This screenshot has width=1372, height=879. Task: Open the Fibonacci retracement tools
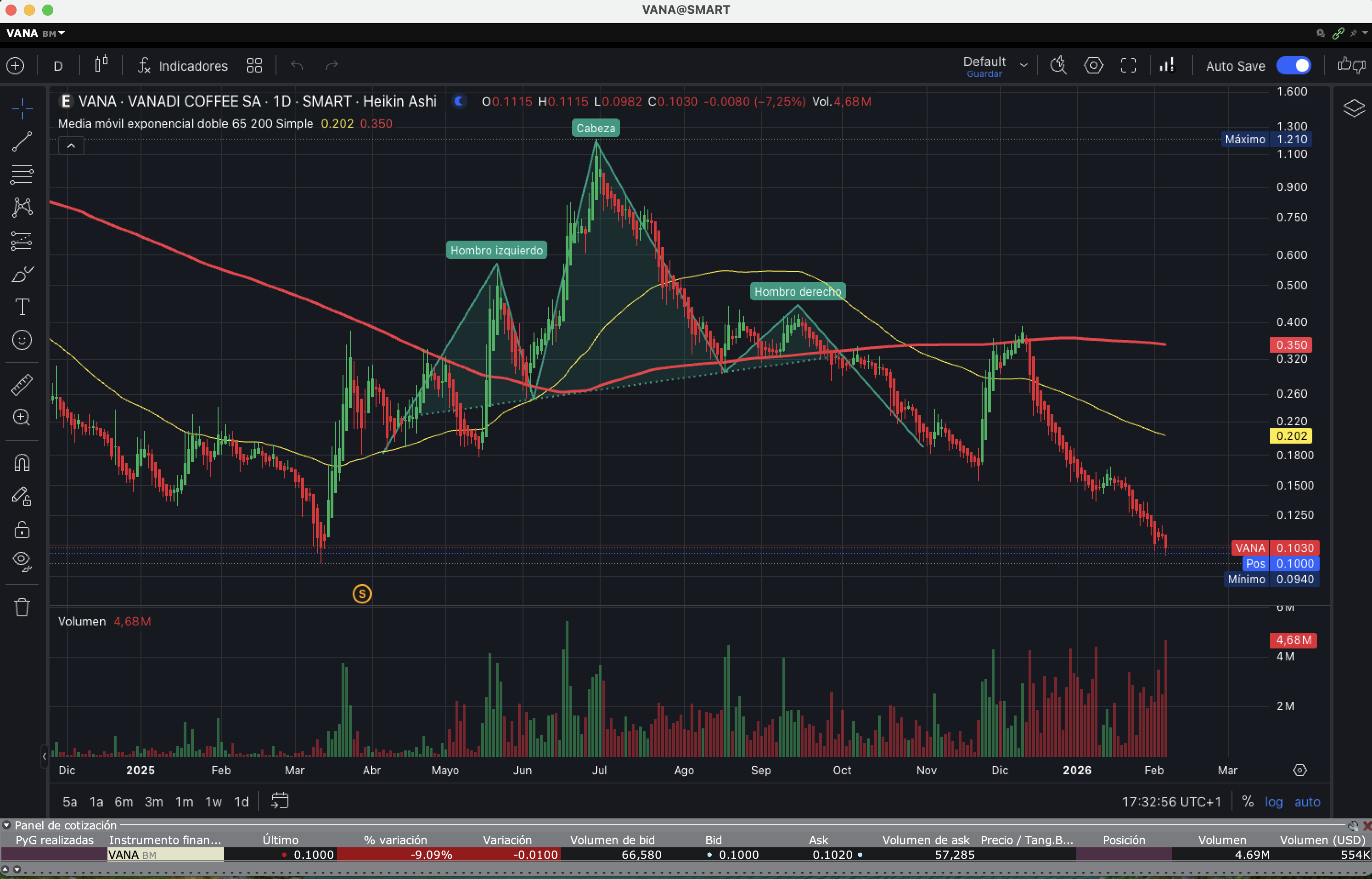point(22,174)
